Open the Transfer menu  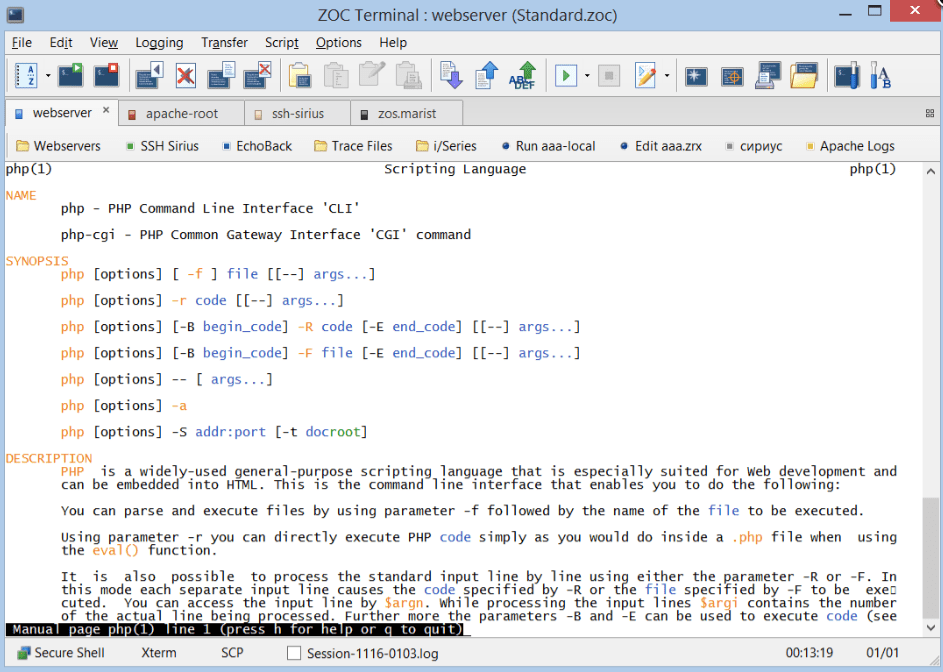coord(224,43)
